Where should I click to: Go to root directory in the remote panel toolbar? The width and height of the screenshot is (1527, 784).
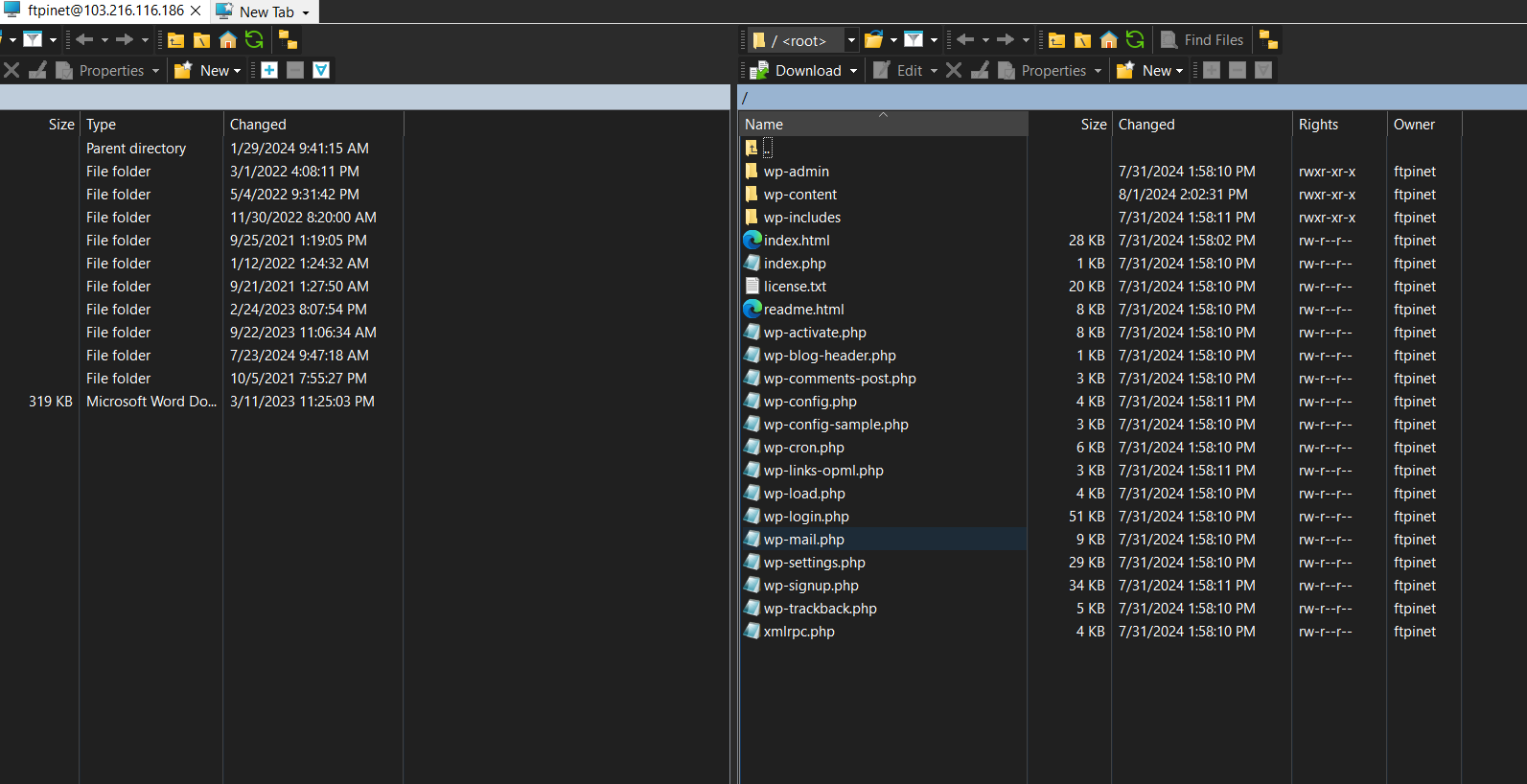pos(1083,40)
